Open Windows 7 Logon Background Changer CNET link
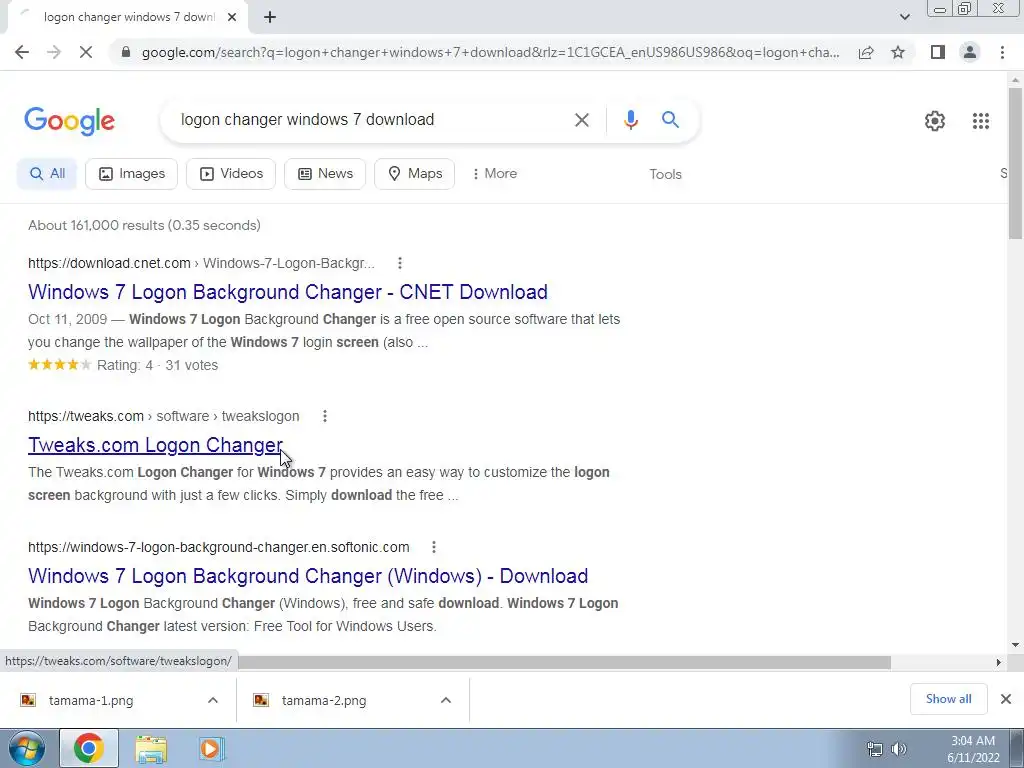The height and width of the screenshot is (768, 1024). [288, 292]
